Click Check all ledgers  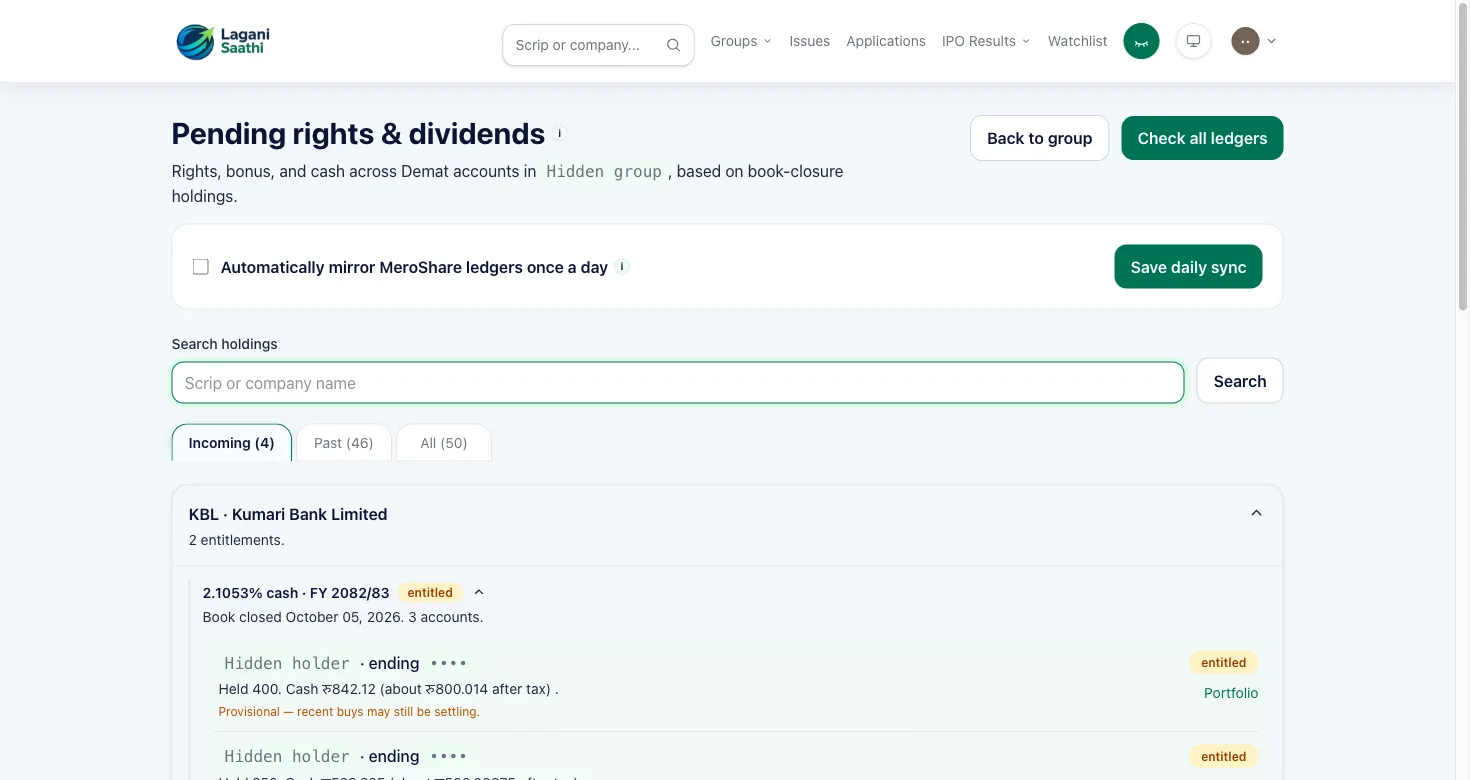[x=1202, y=138]
